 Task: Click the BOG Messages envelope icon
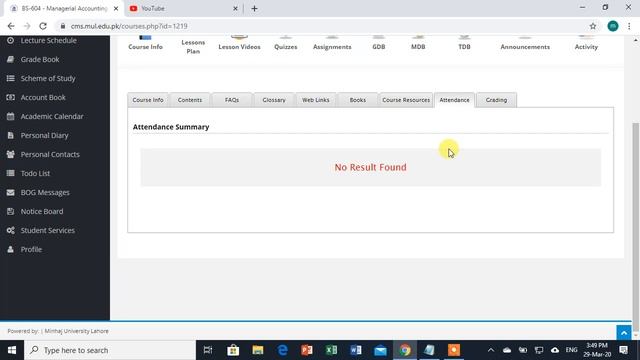(x=11, y=192)
